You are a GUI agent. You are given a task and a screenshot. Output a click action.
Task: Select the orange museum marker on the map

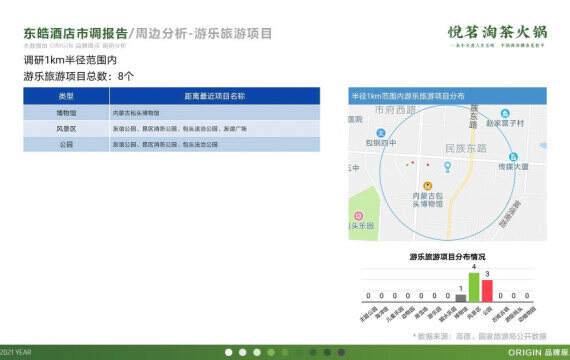click(428, 186)
